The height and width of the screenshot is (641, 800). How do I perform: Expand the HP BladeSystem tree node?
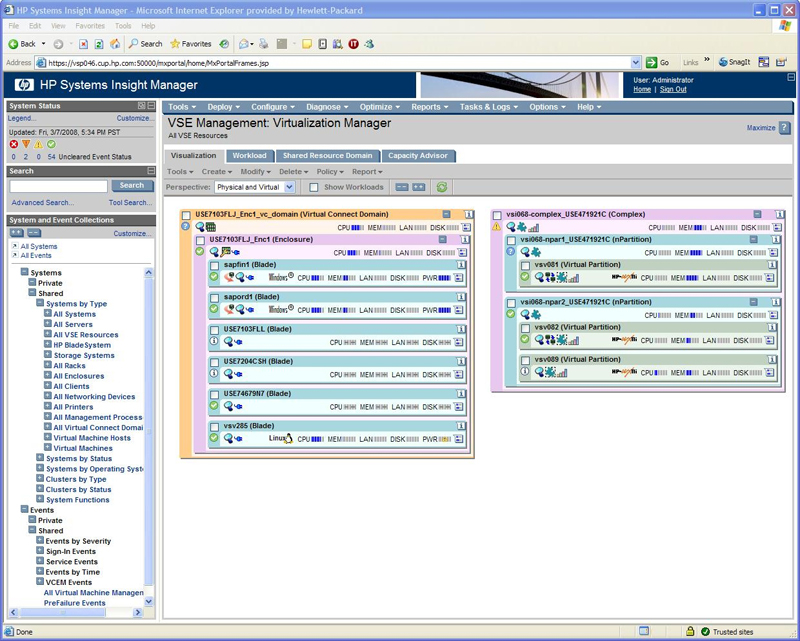click(x=47, y=344)
